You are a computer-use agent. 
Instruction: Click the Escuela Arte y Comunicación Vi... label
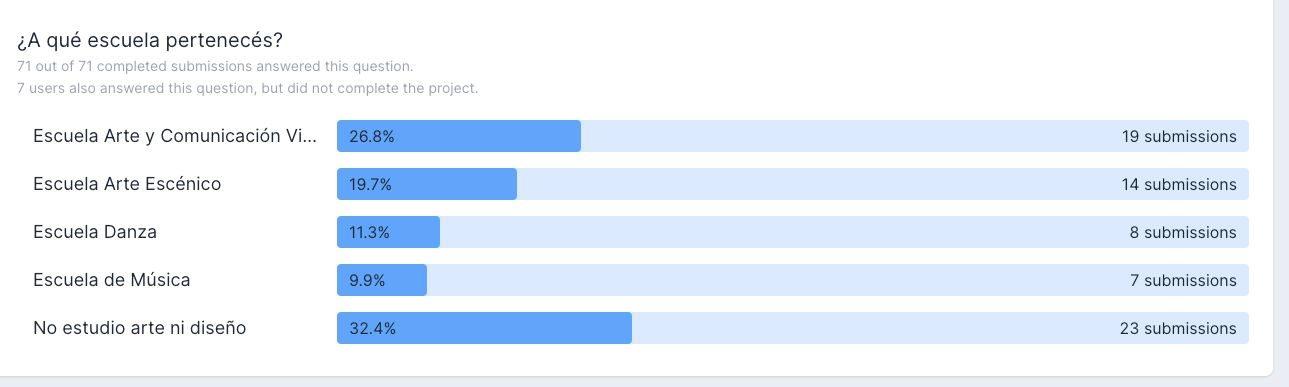176,136
